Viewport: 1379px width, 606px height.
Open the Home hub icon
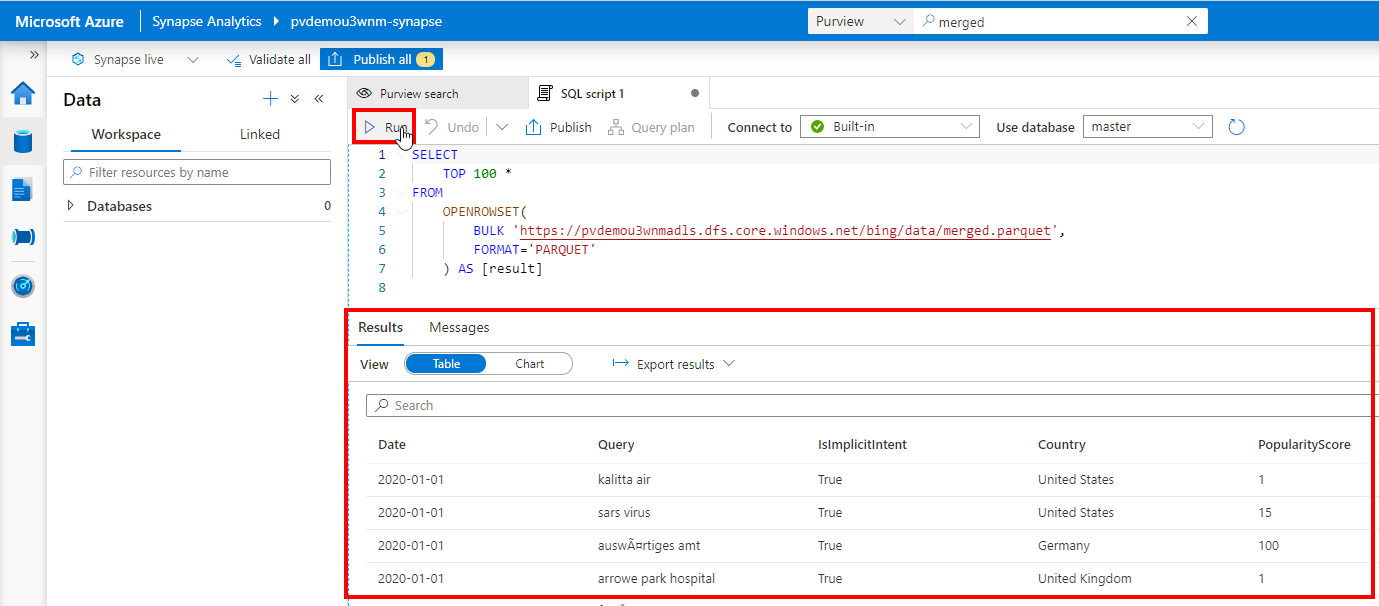tap(23, 93)
